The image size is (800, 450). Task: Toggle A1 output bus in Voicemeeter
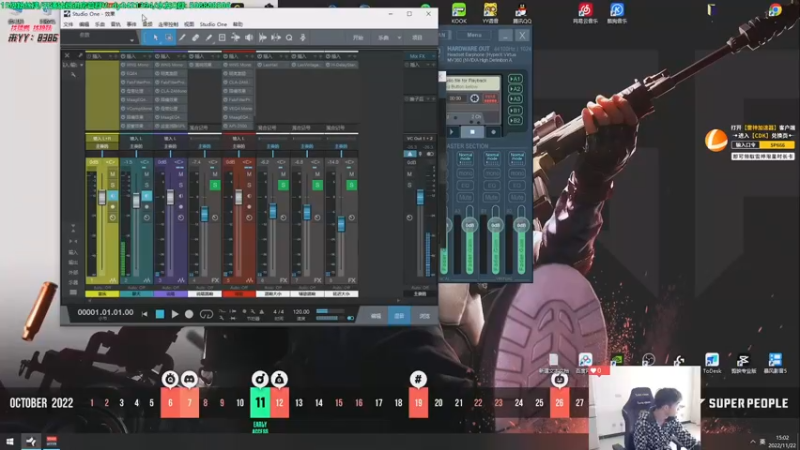(x=515, y=79)
